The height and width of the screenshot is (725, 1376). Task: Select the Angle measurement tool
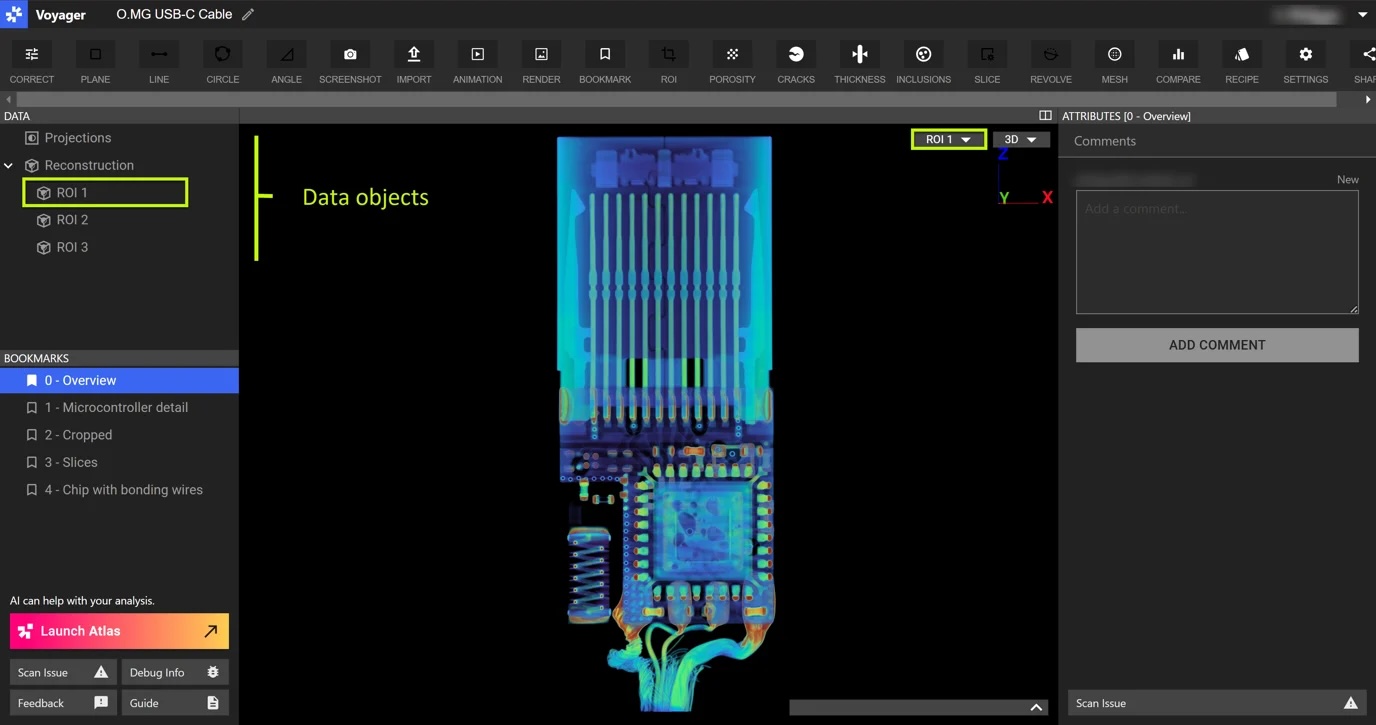[286, 64]
